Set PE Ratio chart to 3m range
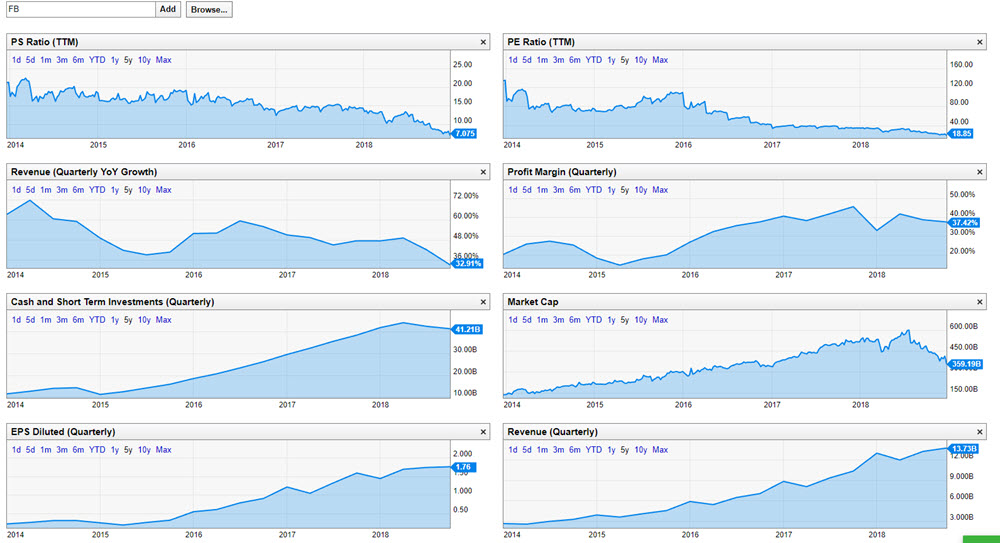The width and height of the screenshot is (1000, 543). 558,60
